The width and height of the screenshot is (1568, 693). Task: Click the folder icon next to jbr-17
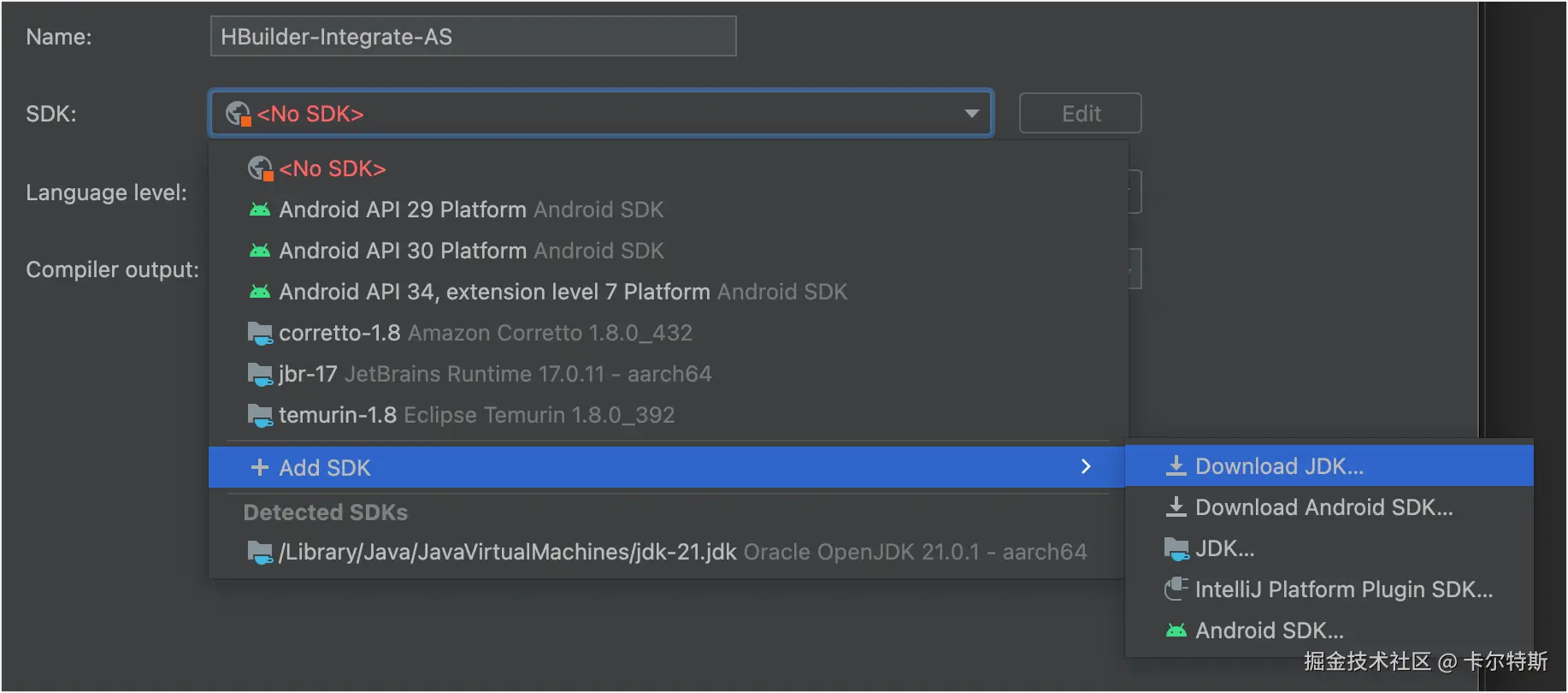259,374
